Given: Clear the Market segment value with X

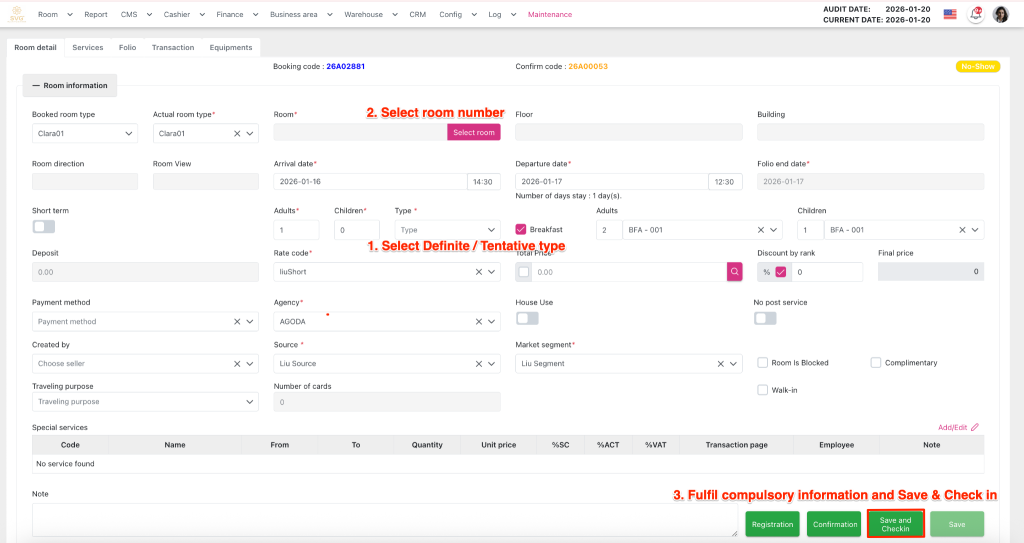Looking at the screenshot, I should pyautogui.click(x=721, y=364).
